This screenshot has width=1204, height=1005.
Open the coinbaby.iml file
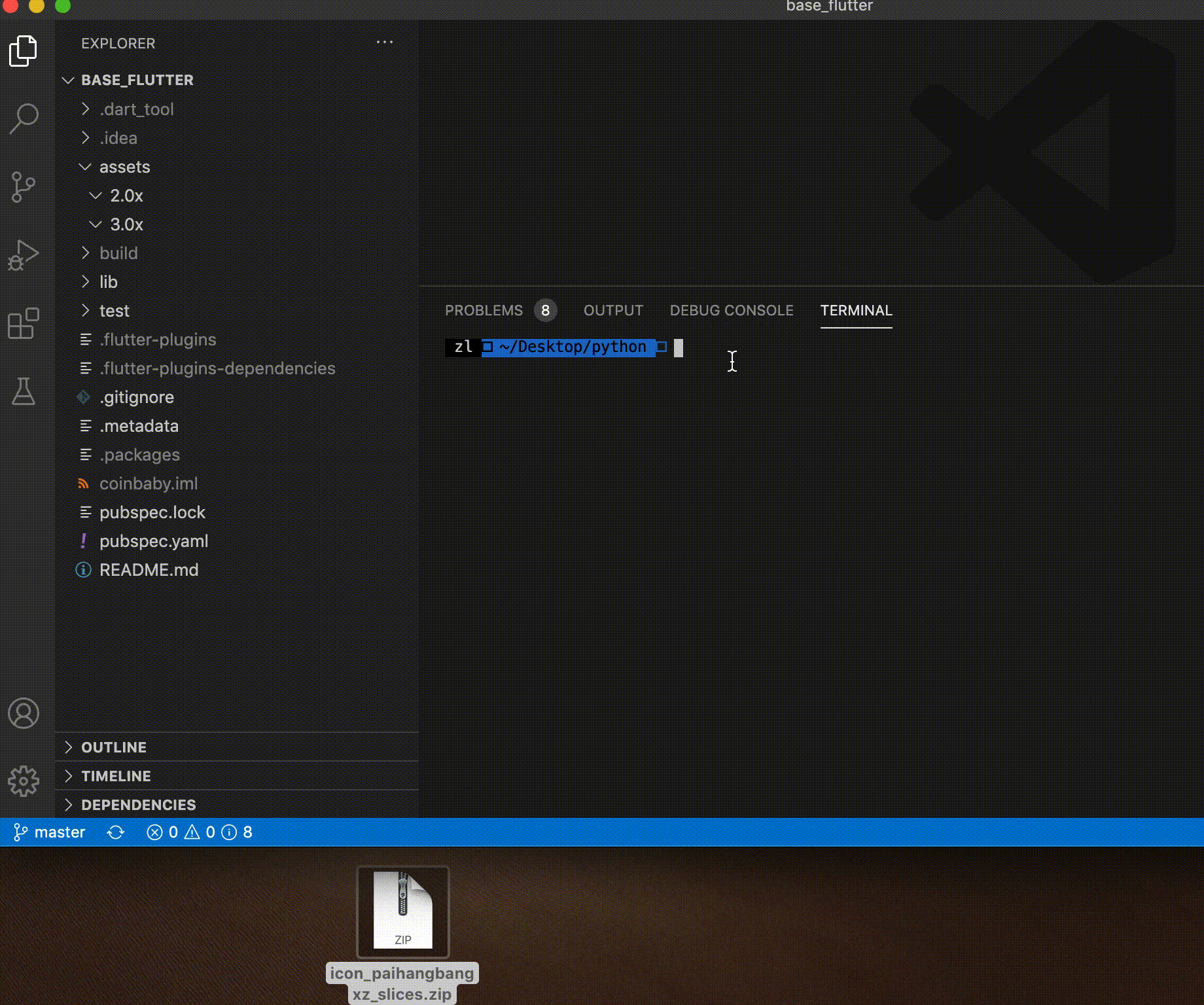click(237, 484)
